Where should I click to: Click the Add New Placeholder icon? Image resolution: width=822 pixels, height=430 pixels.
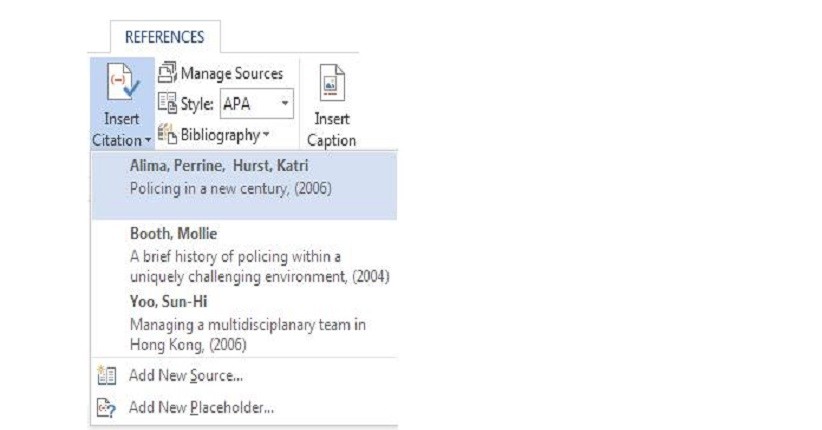click(107, 407)
